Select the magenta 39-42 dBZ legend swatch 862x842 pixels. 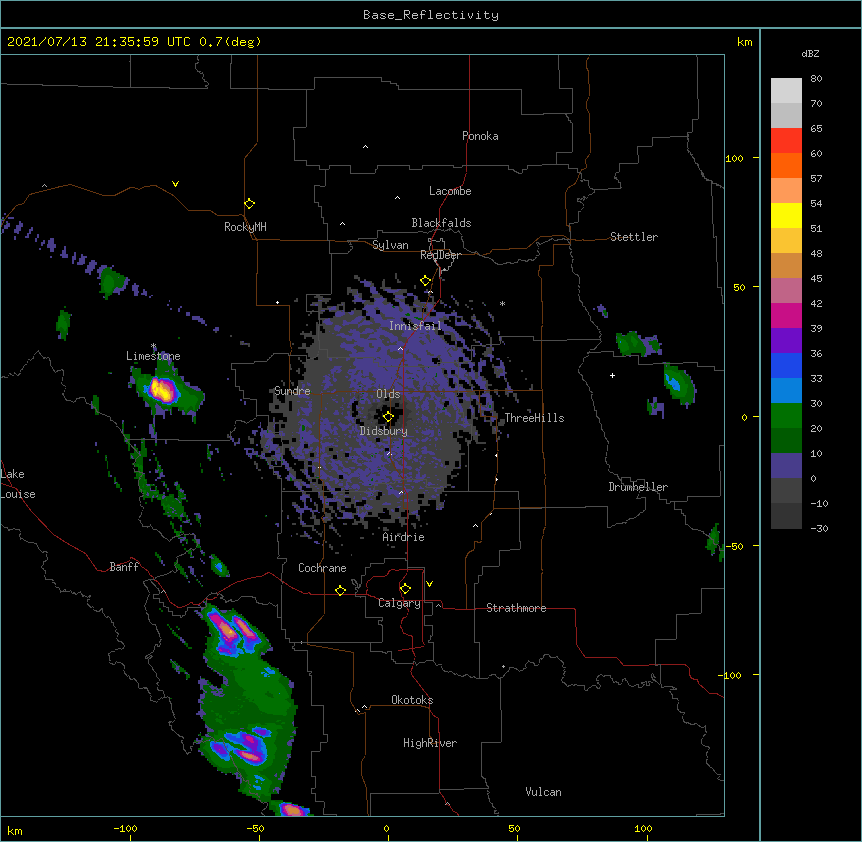[x=786, y=315]
